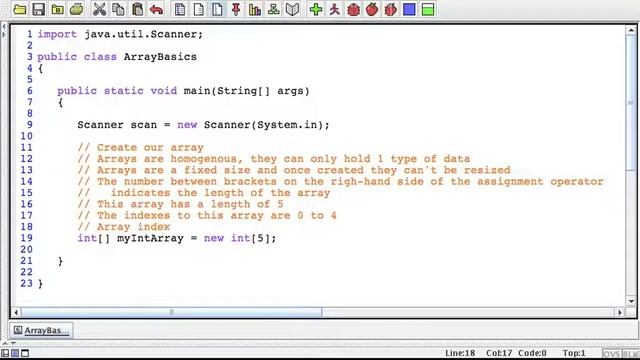Click the '// Create our array' comment
This screenshot has height=360, width=640.
pos(140,147)
